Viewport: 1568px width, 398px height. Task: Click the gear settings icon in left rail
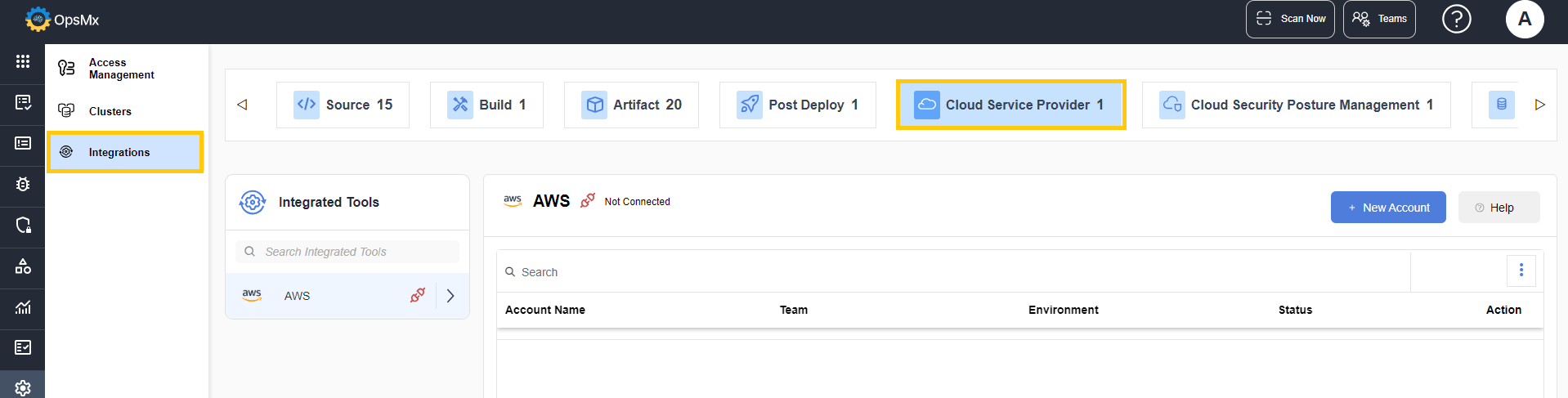coord(23,387)
